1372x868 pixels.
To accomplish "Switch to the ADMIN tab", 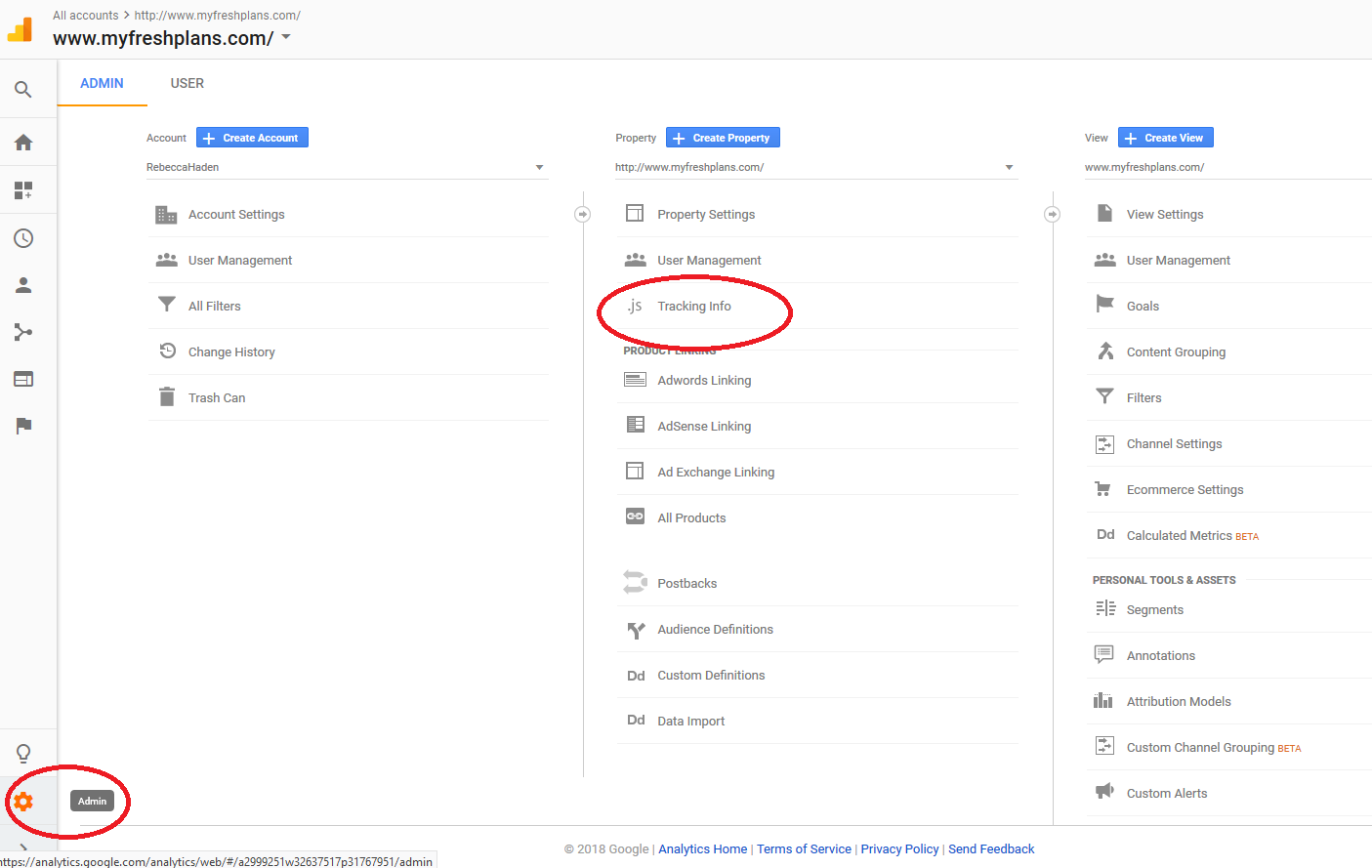I will click(x=102, y=83).
